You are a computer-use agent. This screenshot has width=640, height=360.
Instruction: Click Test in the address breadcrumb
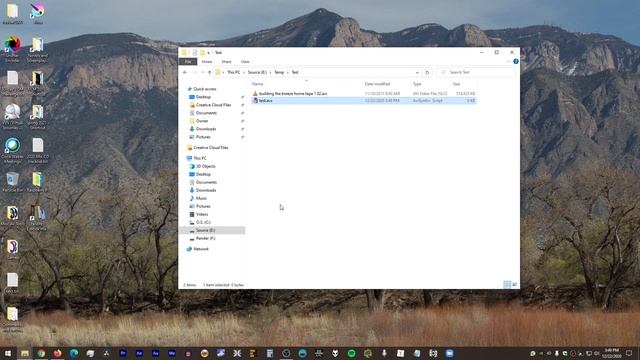click(x=295, y=72)
